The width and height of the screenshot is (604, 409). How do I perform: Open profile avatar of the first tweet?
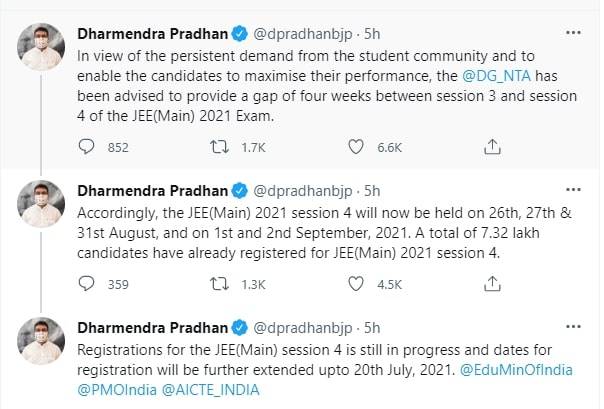(x=42, y=45)
